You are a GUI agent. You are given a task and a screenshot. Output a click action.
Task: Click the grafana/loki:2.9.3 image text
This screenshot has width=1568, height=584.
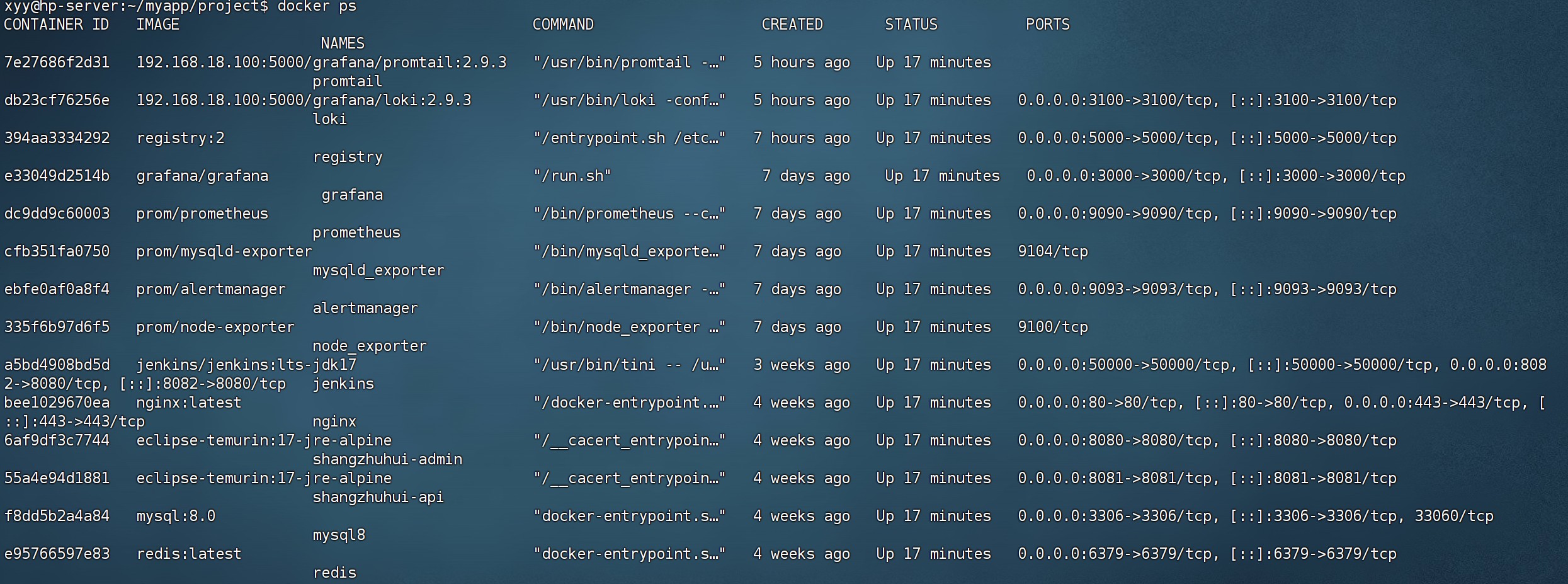[x=392, y=100]
